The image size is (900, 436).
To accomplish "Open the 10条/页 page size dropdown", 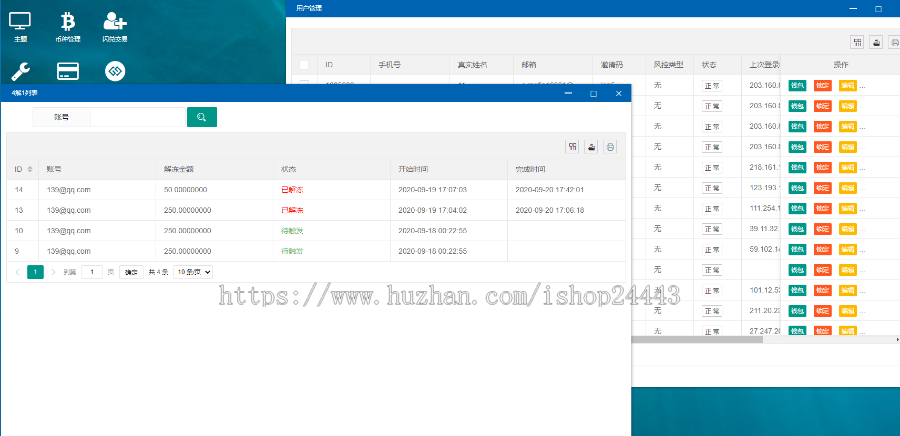I will point(193,272).
